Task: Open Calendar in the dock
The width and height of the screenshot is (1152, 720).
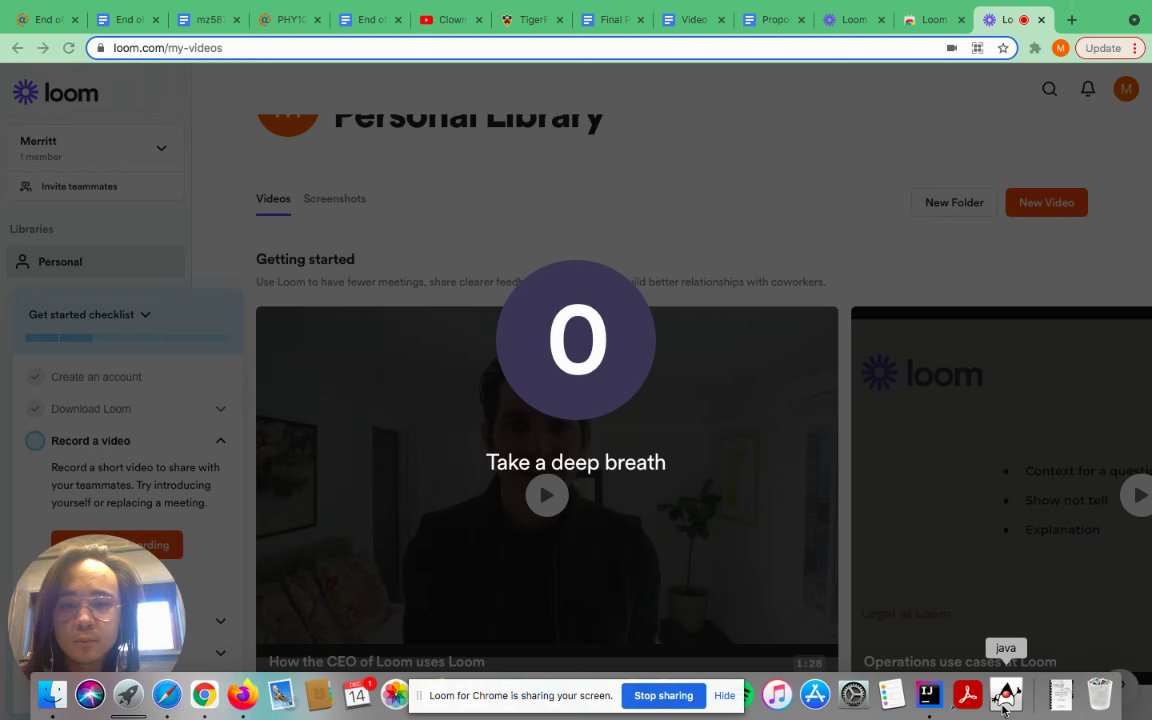Action: pyautogui.click(x=357, y=694)
